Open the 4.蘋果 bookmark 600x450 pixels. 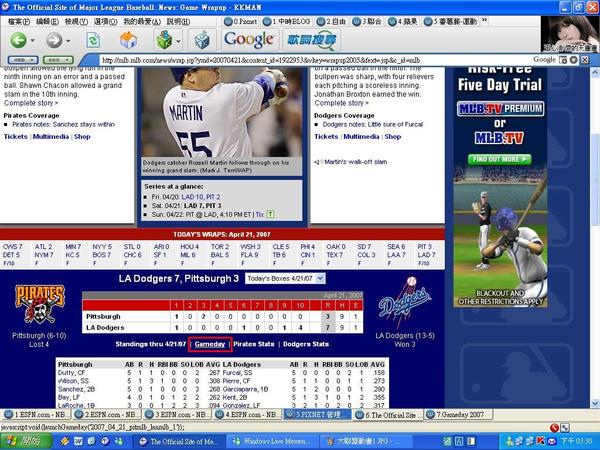tap(403, 21)
